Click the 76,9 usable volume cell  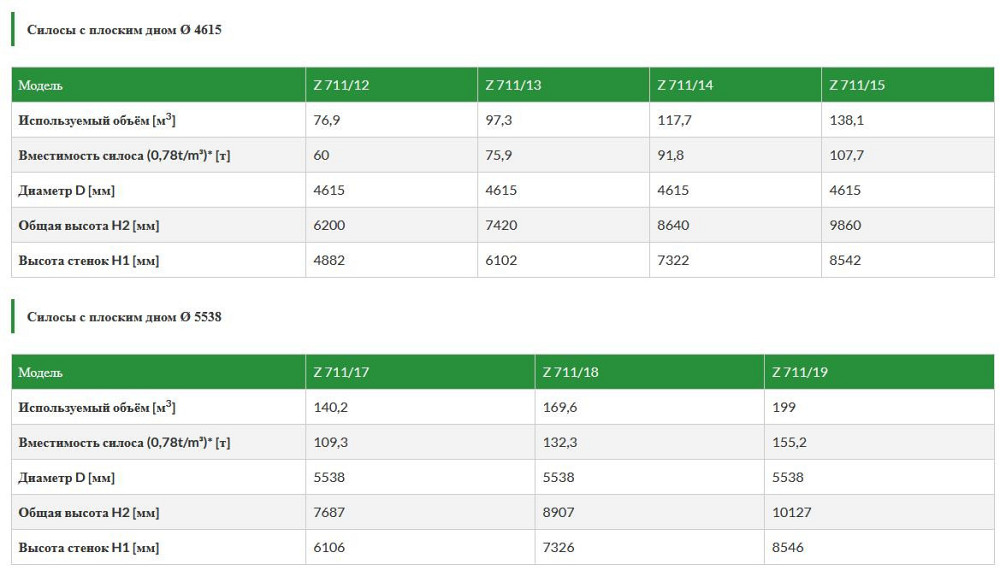[x=327, y=120]
